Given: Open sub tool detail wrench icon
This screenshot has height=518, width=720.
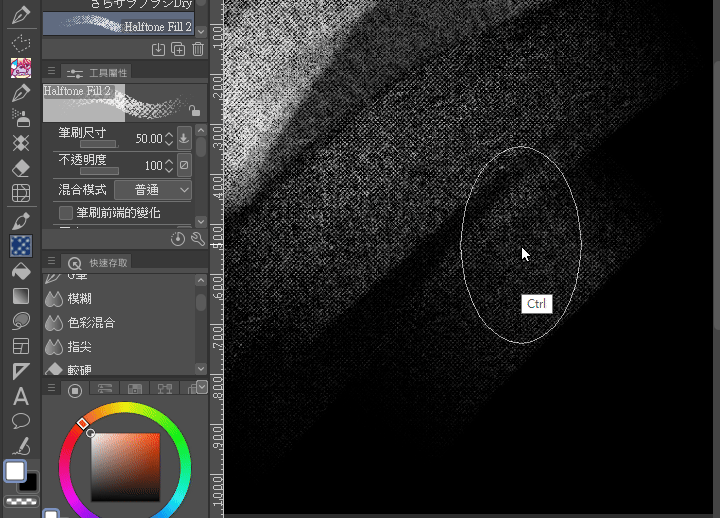Looking at the screenshot, I should (198, 239).
